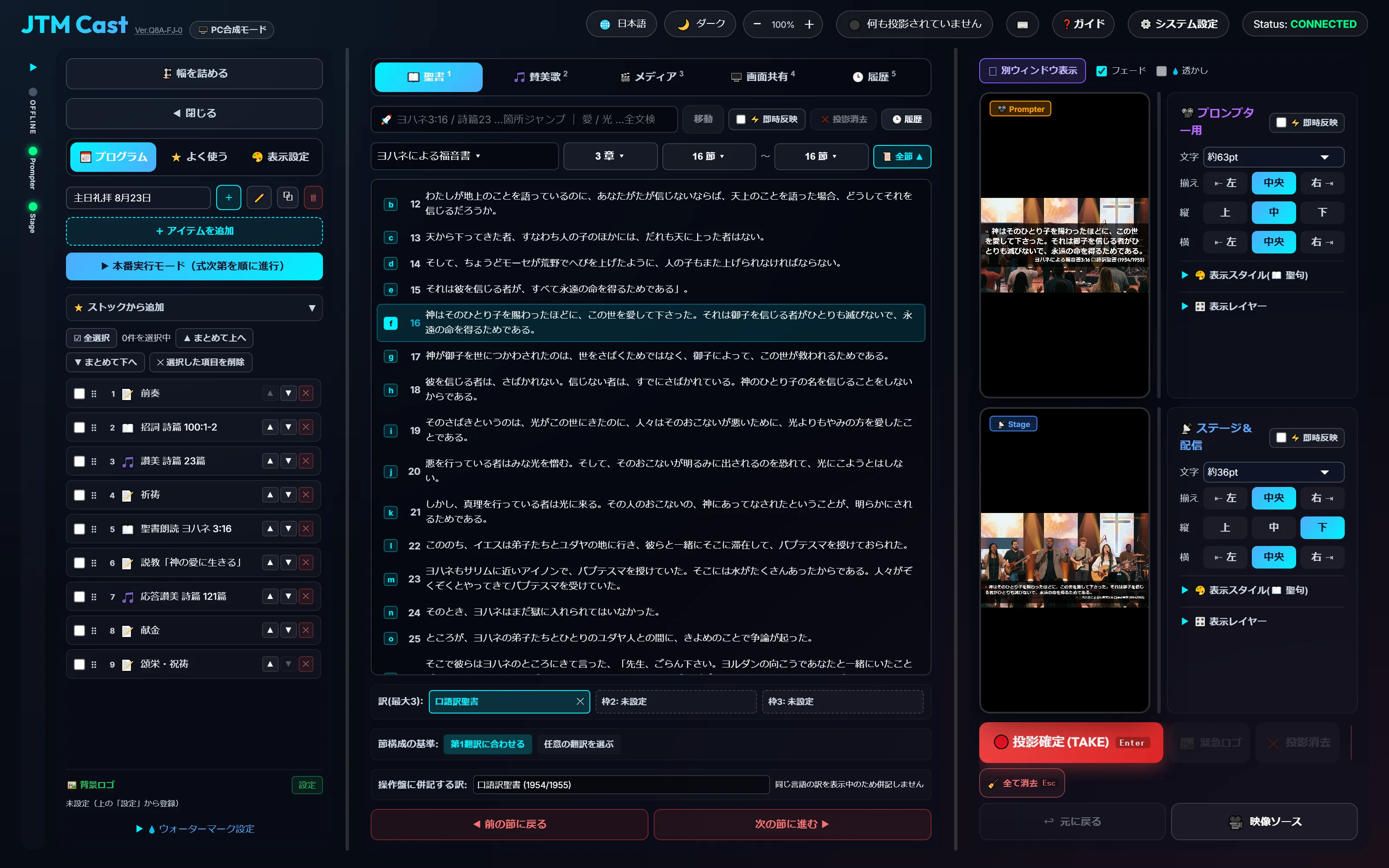Screen dimensions: 1389x868
Task: Move 献金 item down with arrow
Action: click(x=288, y=630)
